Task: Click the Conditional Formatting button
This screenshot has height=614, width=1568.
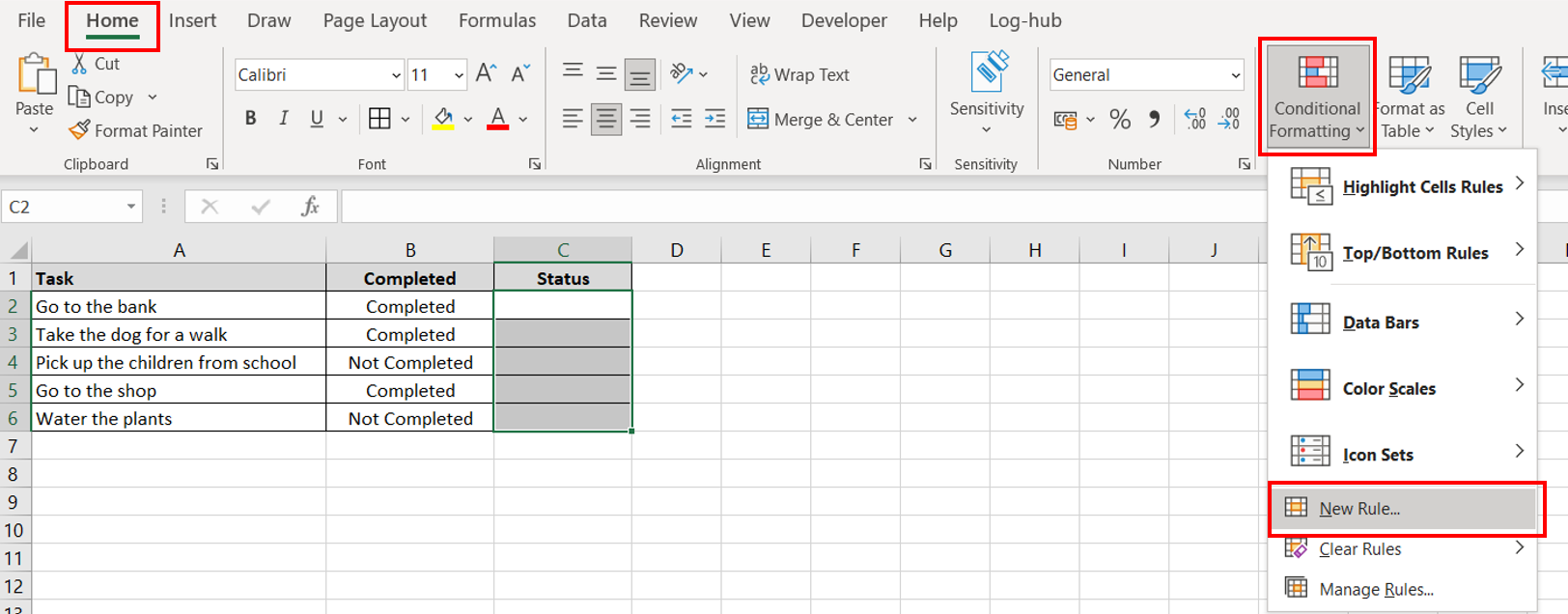Action: [1317, 97]
